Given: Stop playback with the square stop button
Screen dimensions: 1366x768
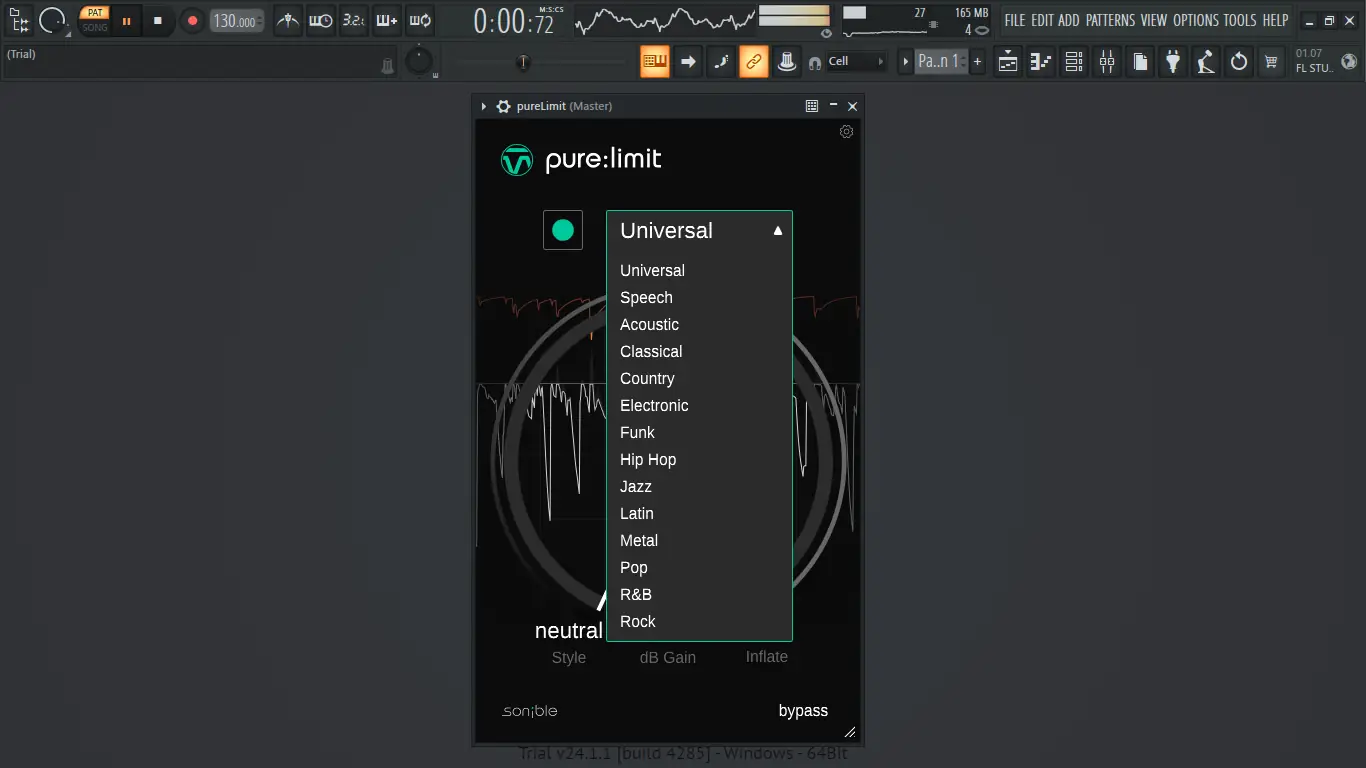Looking at the screenshot, I should [158, 20].
